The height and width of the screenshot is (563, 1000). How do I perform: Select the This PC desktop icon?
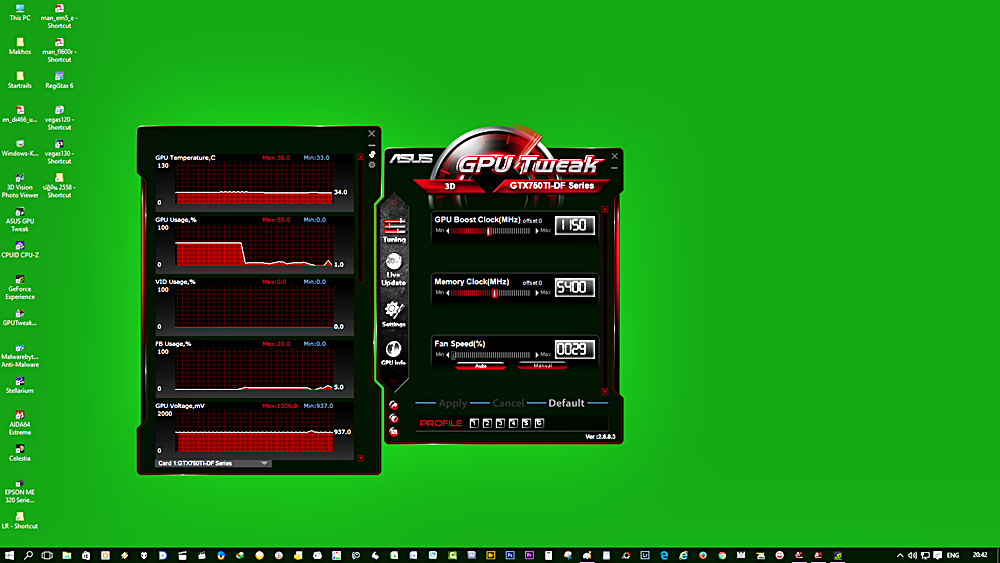pos(20,12)
